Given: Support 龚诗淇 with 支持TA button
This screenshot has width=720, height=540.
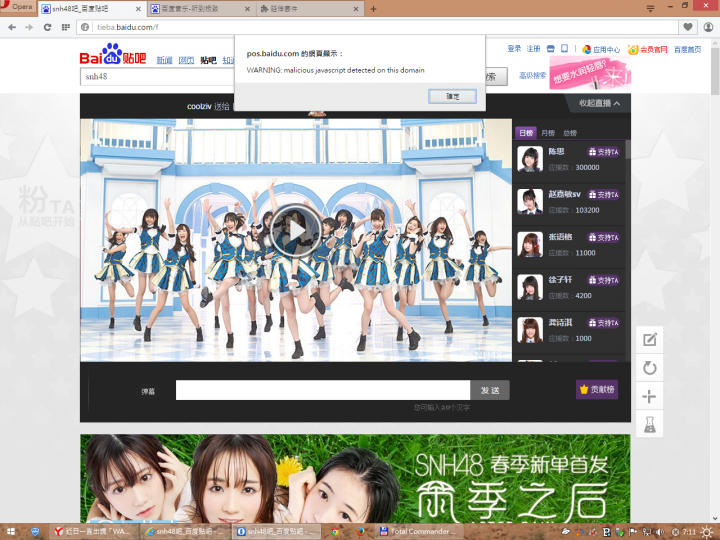Looking at the screenshot, I should pyautogui.click(x=603, y=323).
